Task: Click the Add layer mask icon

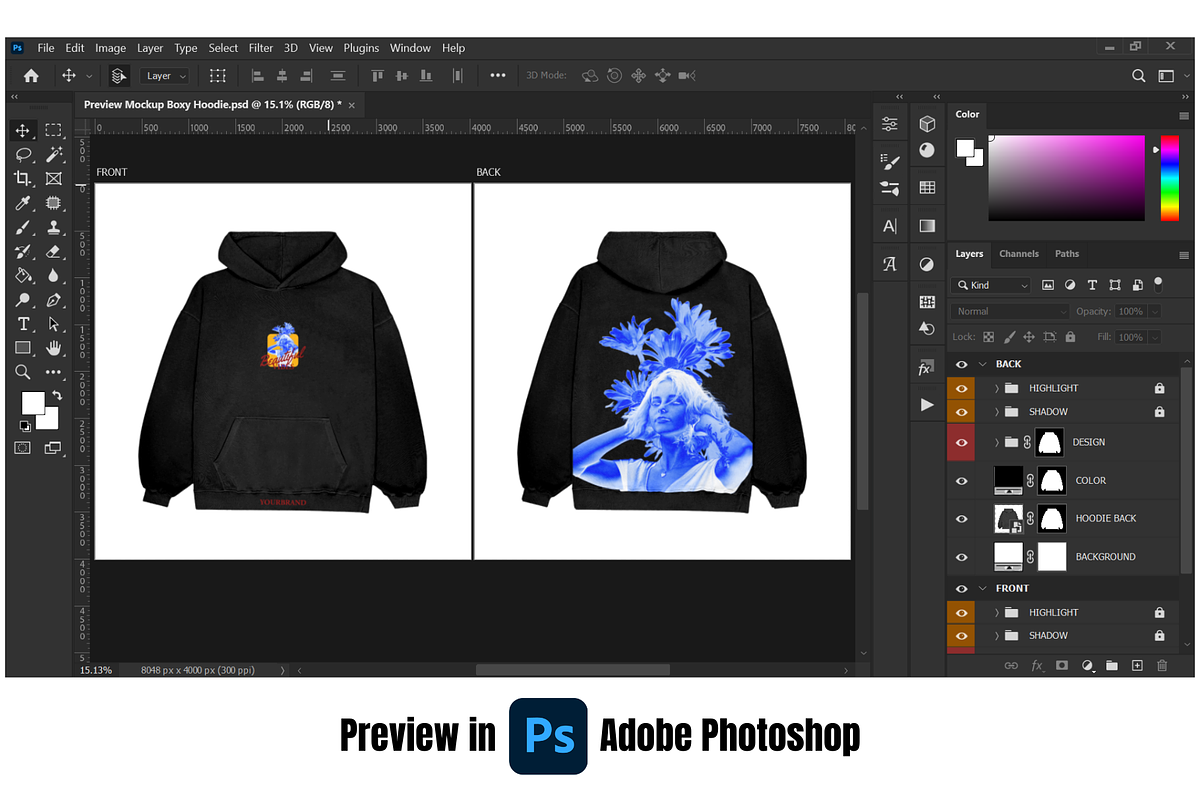Action: point(1062,665)
